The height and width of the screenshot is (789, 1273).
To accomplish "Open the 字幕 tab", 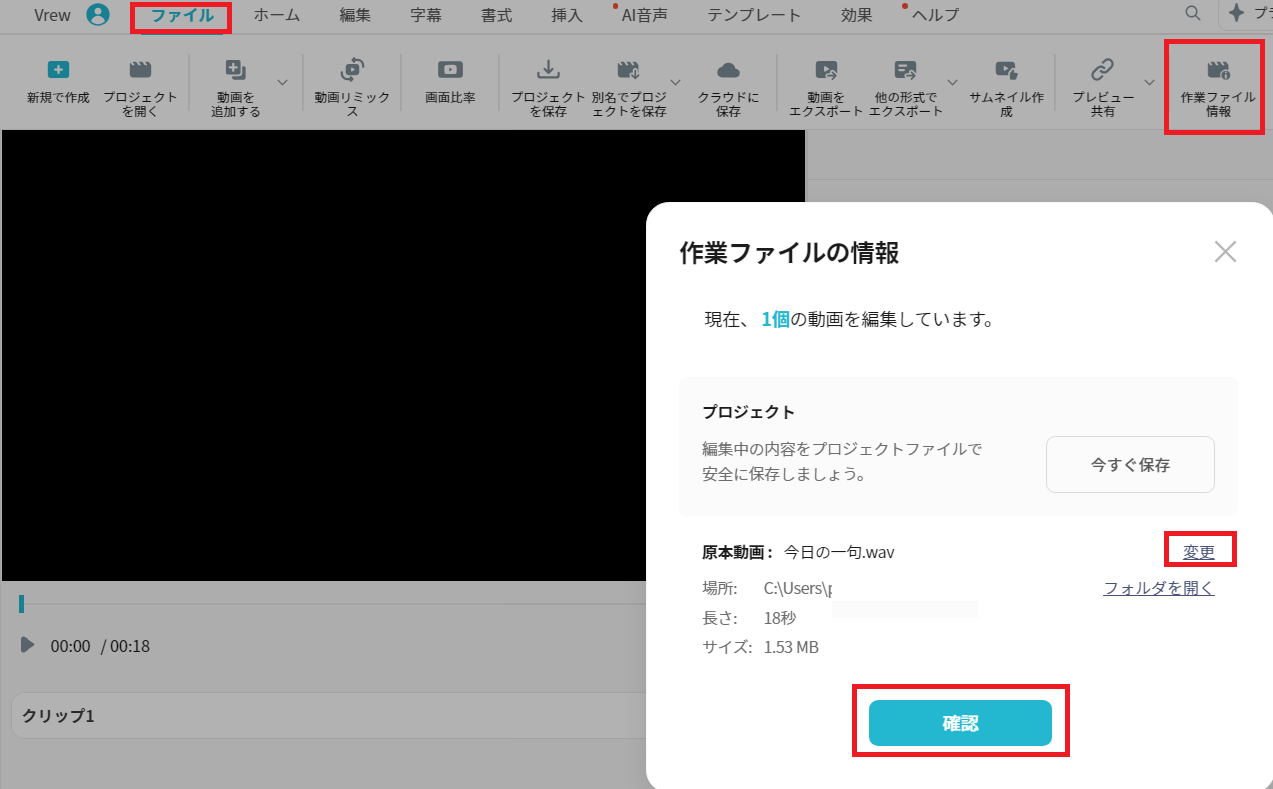I will point(426,15).
